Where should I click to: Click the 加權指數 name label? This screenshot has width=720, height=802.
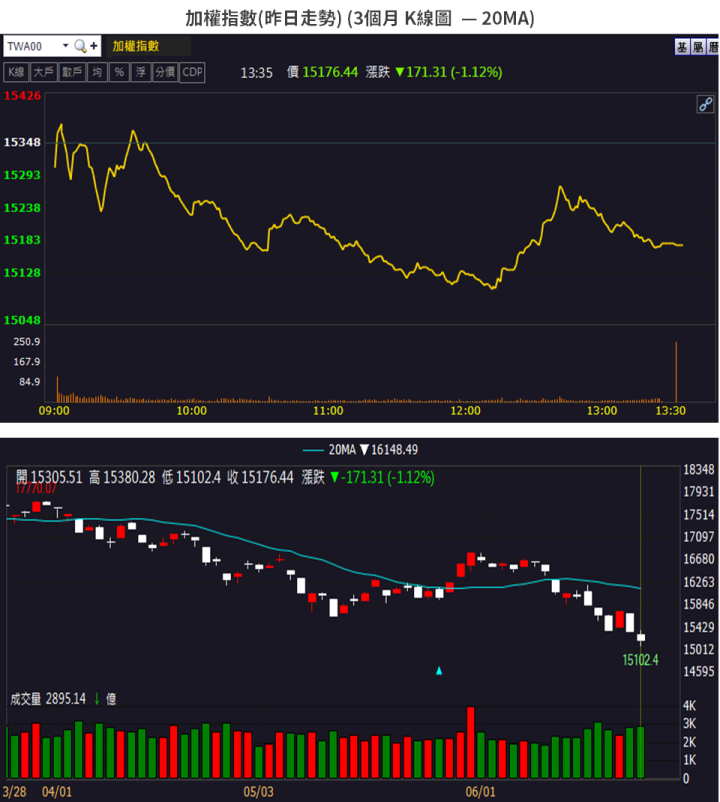click(136, 46)
